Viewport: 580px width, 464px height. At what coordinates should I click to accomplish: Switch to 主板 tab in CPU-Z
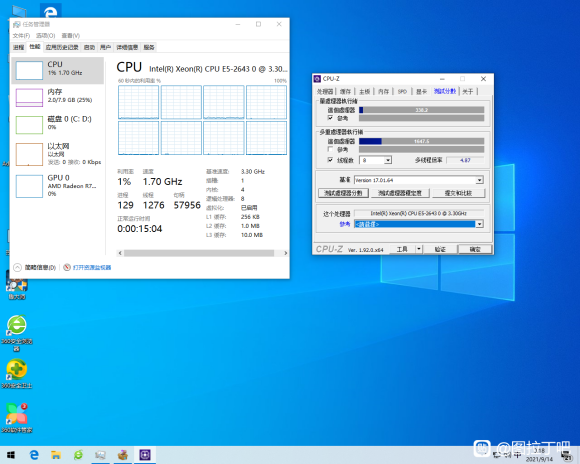(x=364, y=91)
